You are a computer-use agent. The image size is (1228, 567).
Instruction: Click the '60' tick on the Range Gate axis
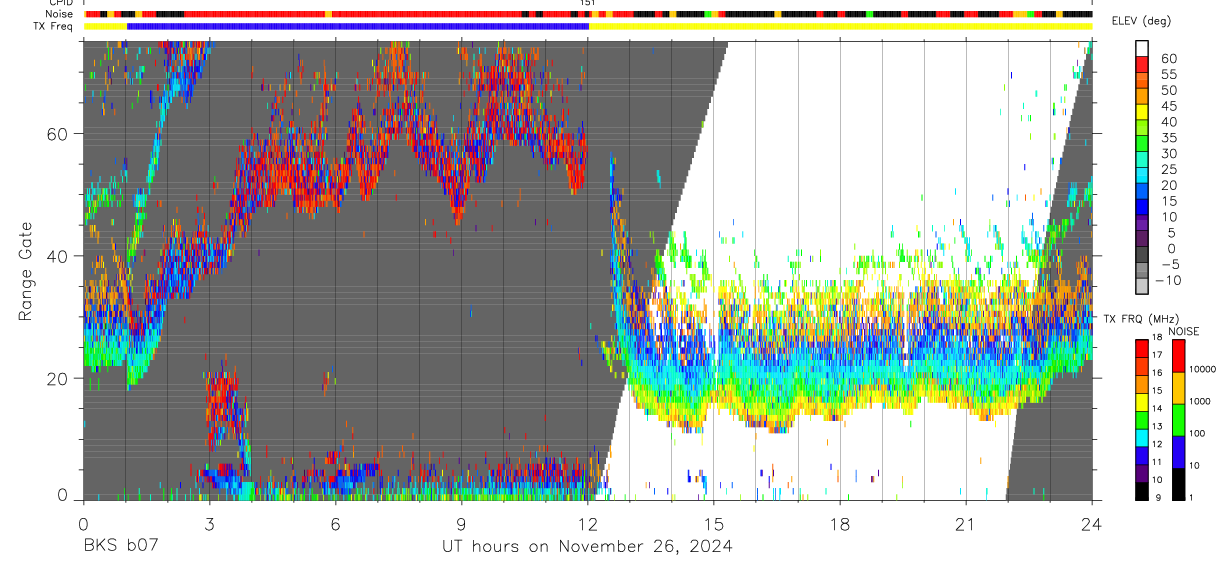60,134
